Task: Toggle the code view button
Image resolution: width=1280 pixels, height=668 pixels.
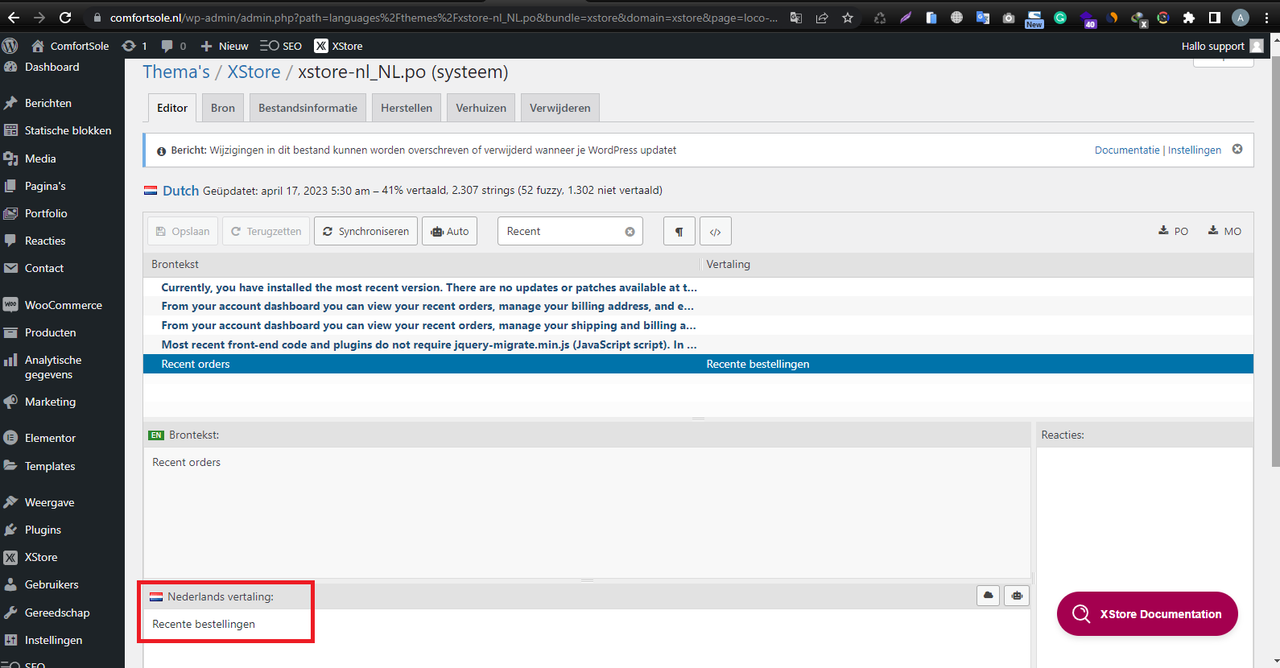Action: click(715, 231)
